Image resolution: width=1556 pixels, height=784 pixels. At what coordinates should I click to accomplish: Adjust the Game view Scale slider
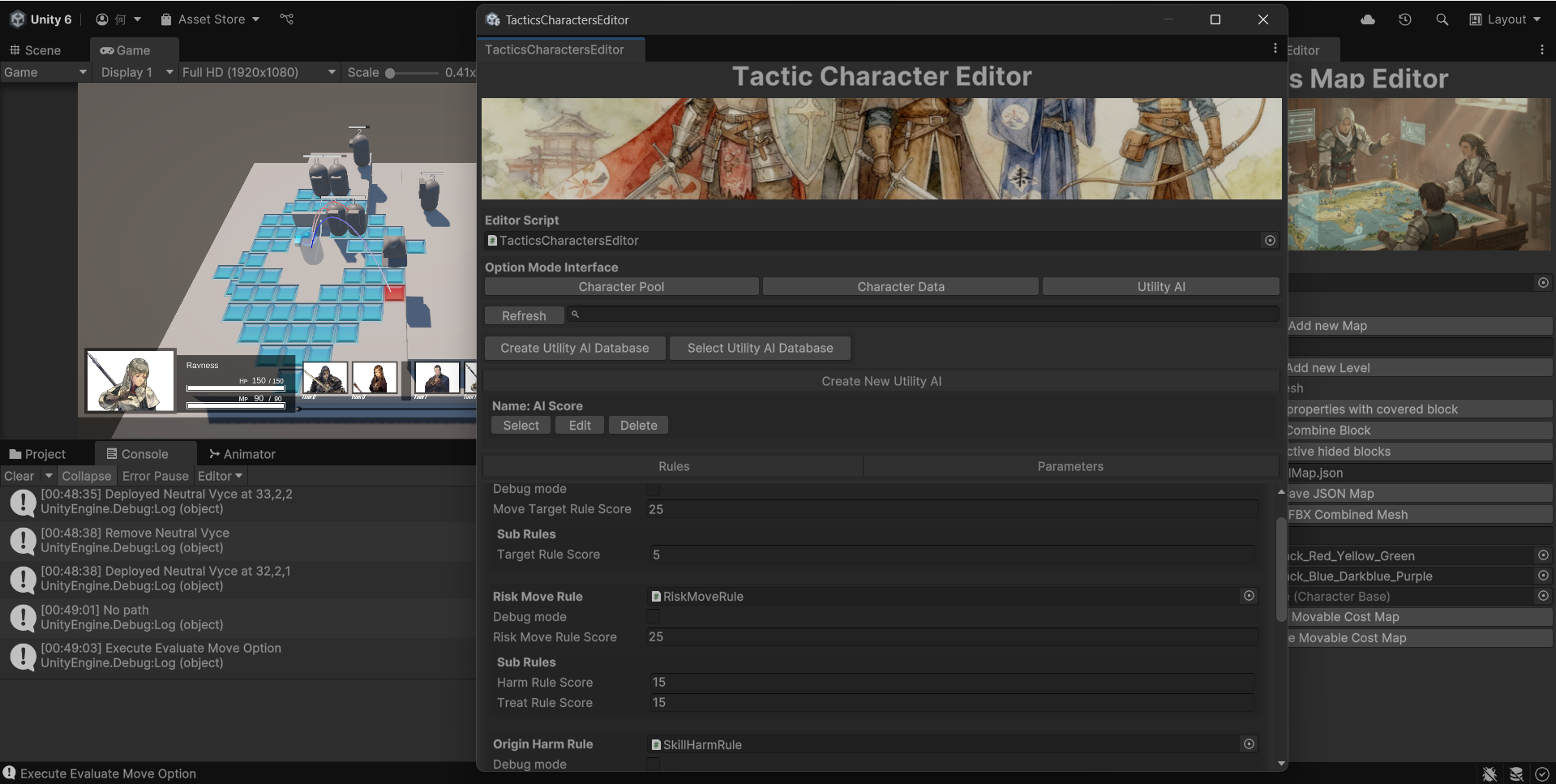click(x=413, y=73)
